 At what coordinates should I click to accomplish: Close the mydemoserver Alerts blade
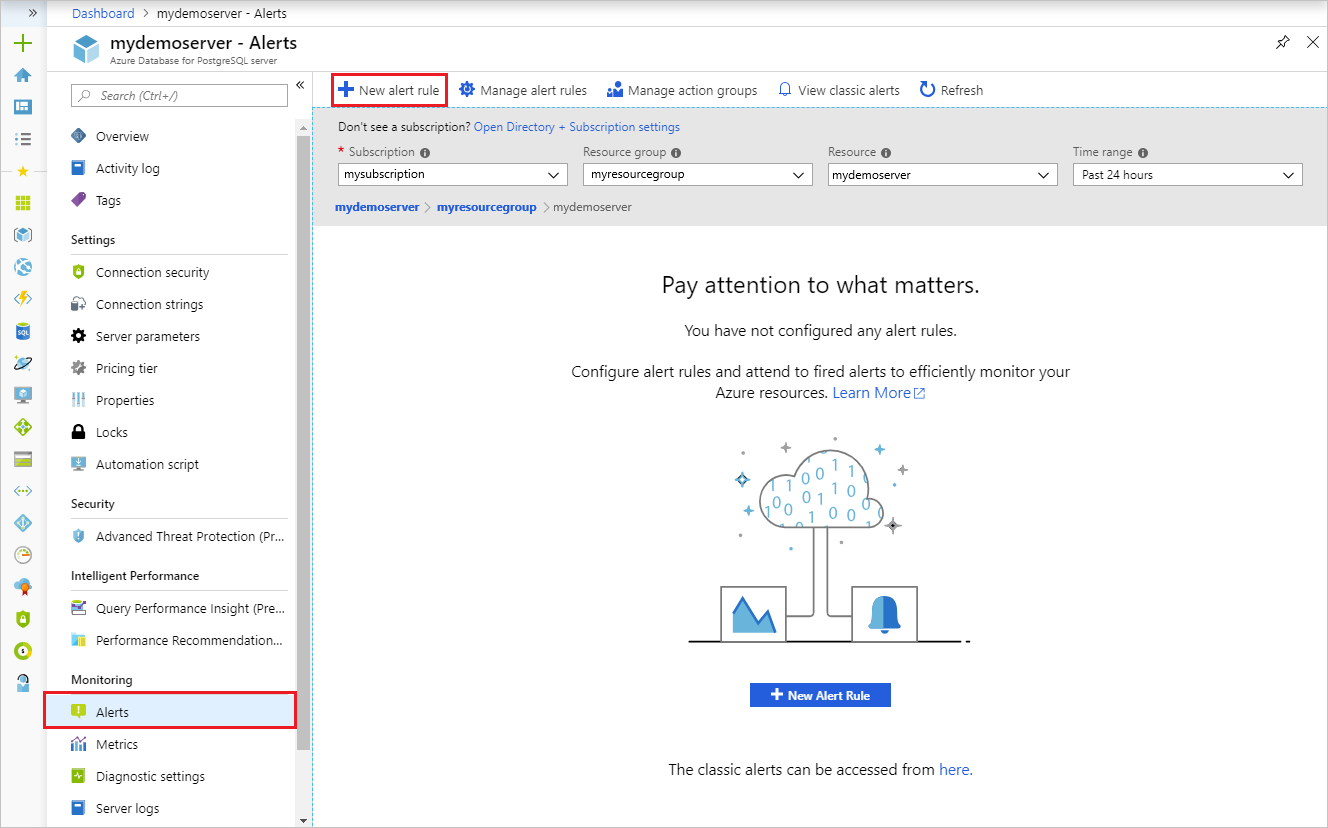1313,42
